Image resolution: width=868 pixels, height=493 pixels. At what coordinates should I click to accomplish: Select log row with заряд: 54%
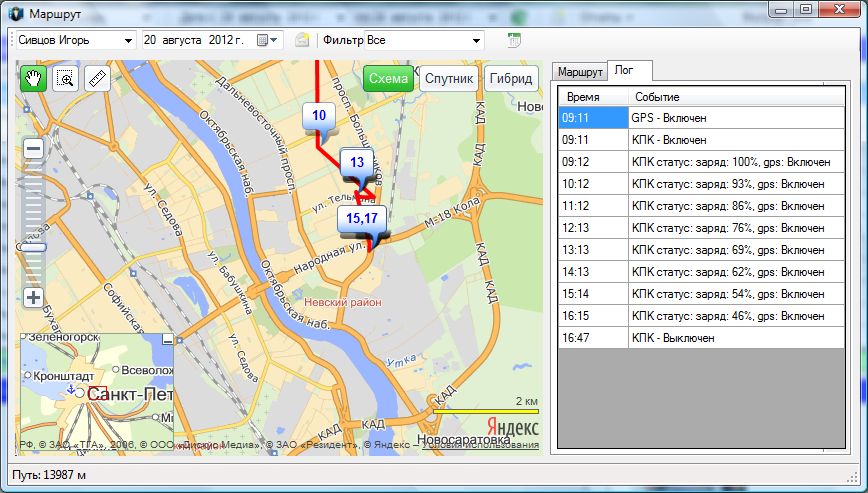[x=701, y=294]
